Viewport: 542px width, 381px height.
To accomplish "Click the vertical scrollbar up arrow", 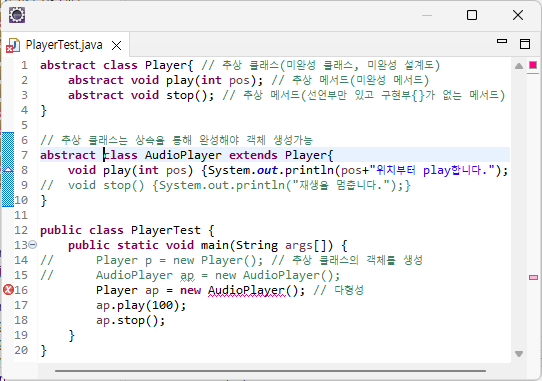I will point(518,66).
